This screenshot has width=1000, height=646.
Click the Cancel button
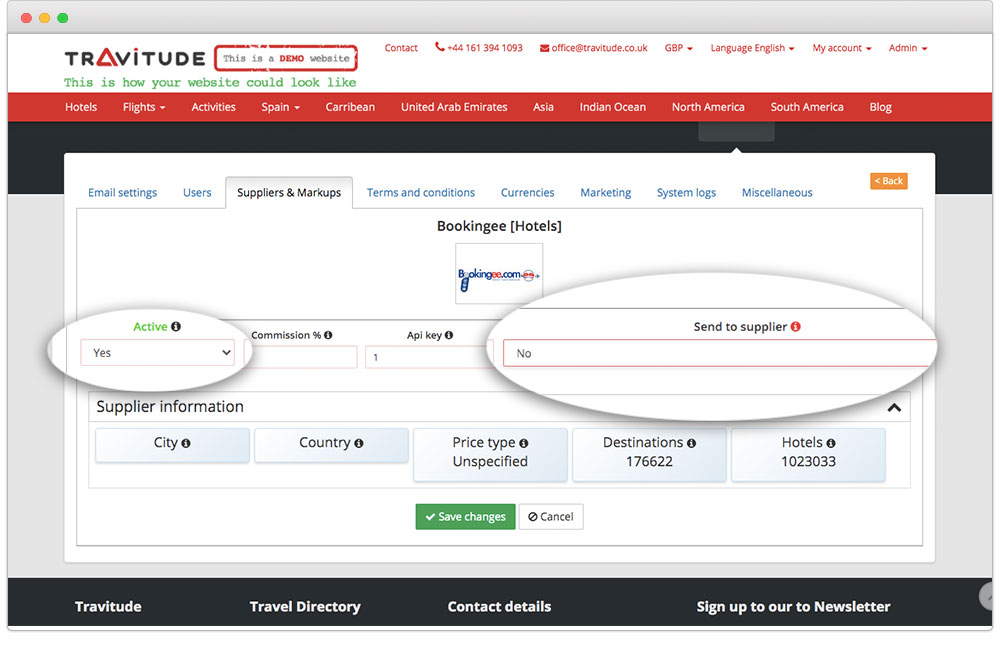(x=551, y=517)
